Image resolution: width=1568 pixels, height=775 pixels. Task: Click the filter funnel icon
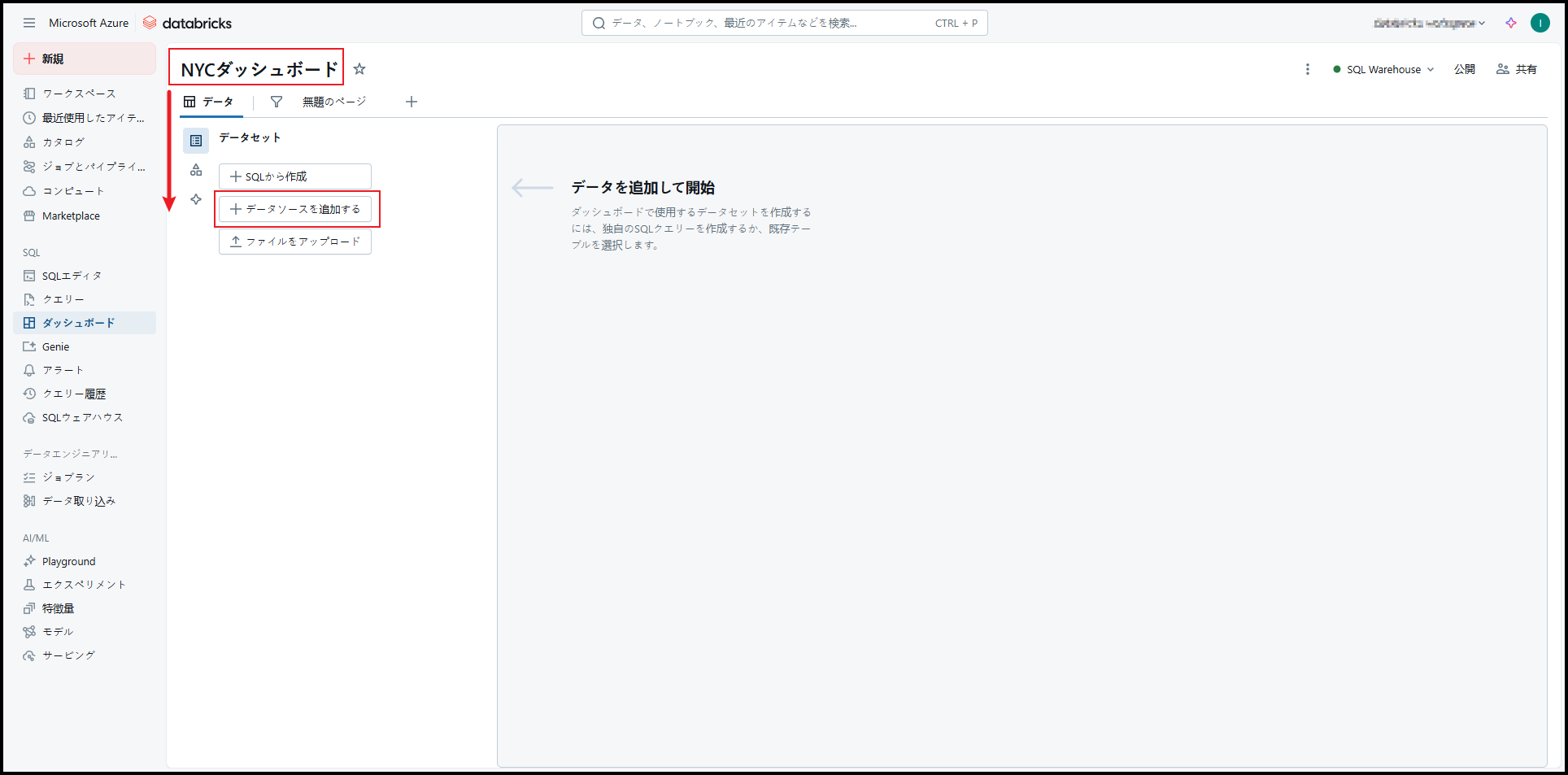[x=277, y=102]
